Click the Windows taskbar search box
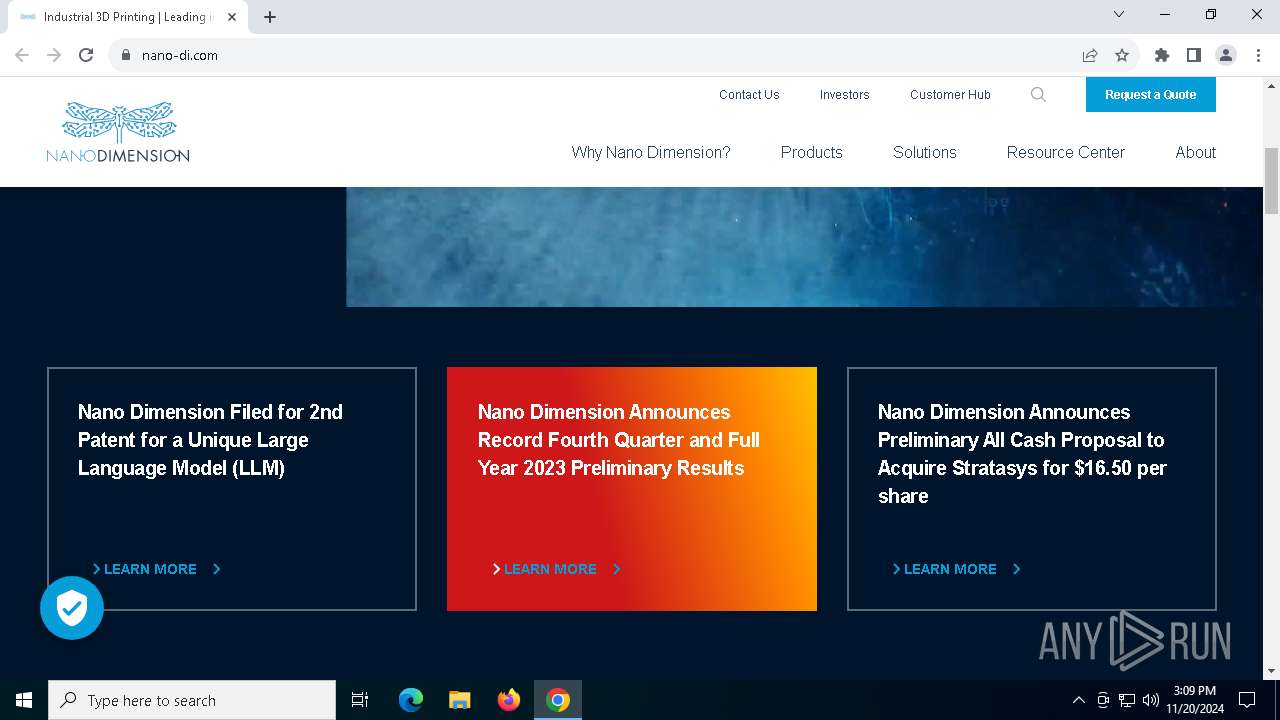Viewport: 1280px width, 720px height. [192, 700]
